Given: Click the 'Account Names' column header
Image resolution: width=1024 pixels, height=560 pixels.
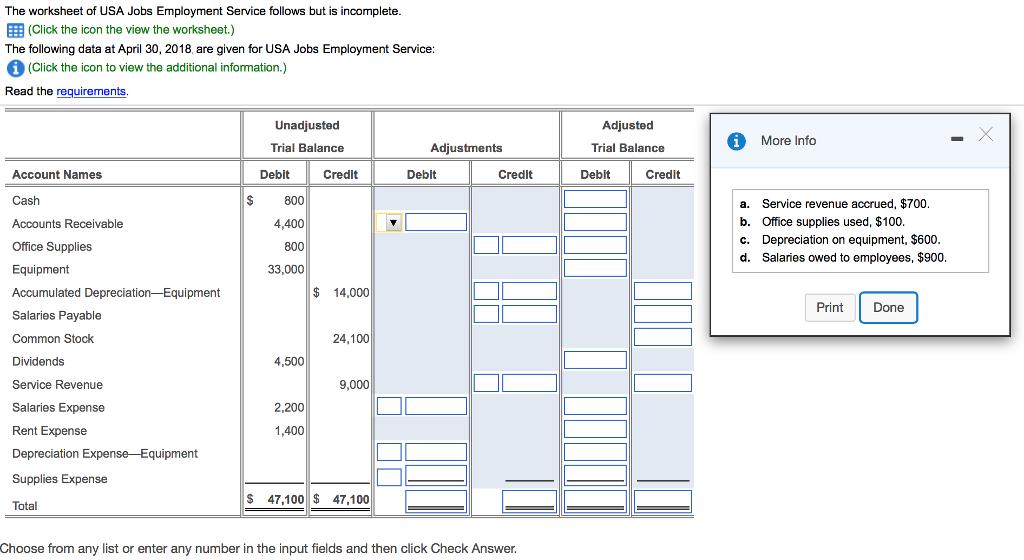Looking at the screenshot, I should [57, 175].
